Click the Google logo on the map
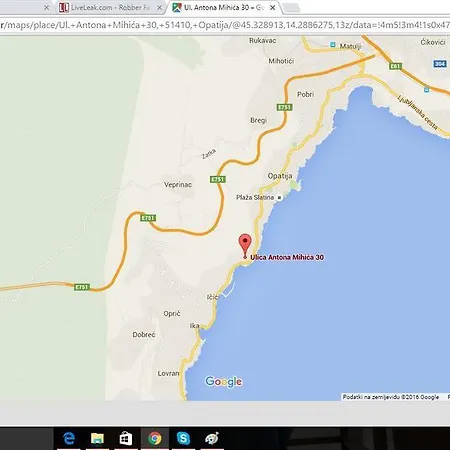Image resolution: width=450 pixels, height=450 pixels. point(223,381)
